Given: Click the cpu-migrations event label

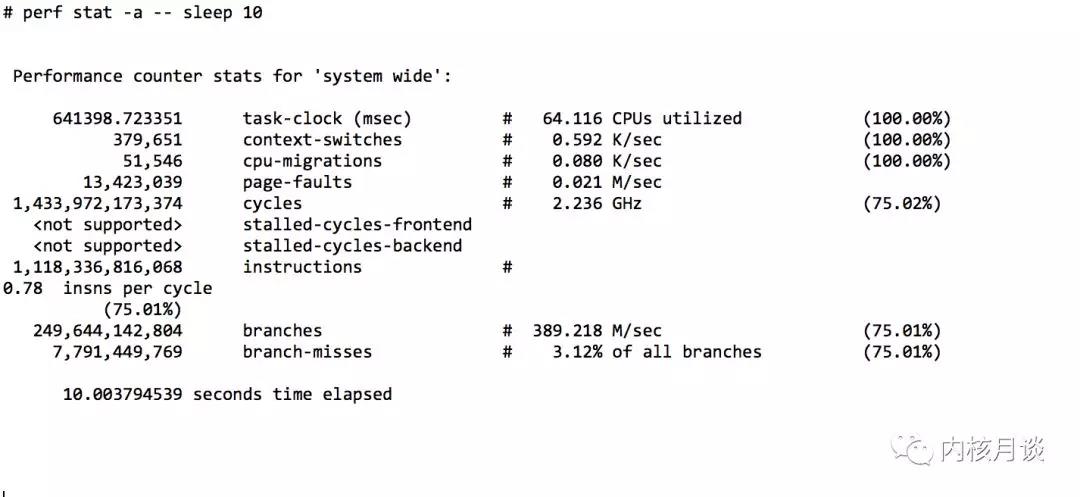Looking at the screenshot, I should [x=312, y=161].
